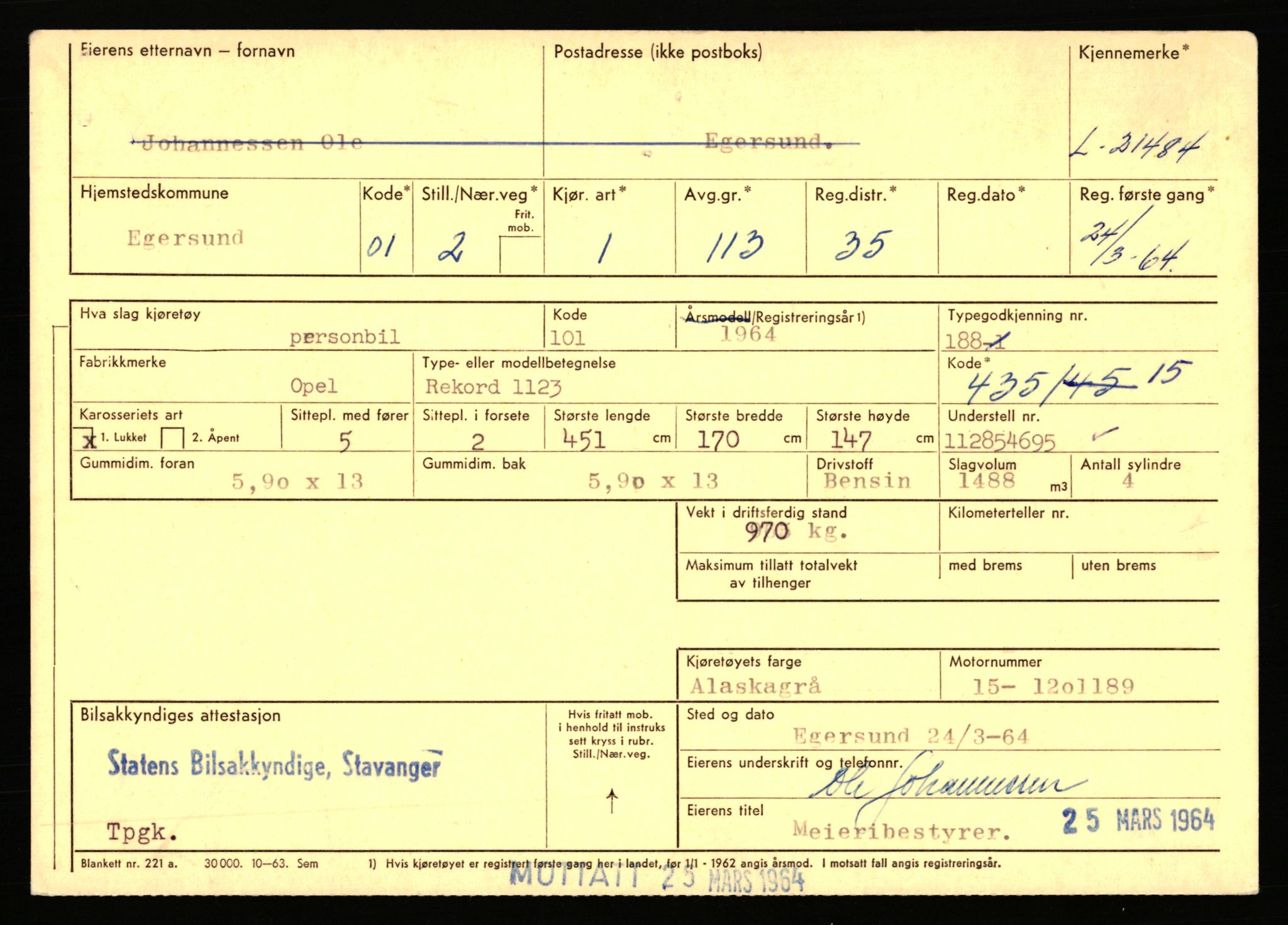Click 'Egersund' under Hjemstedskommune
Image resolution: width=1288 pixels, height=925 pixels.
[186, 238]
